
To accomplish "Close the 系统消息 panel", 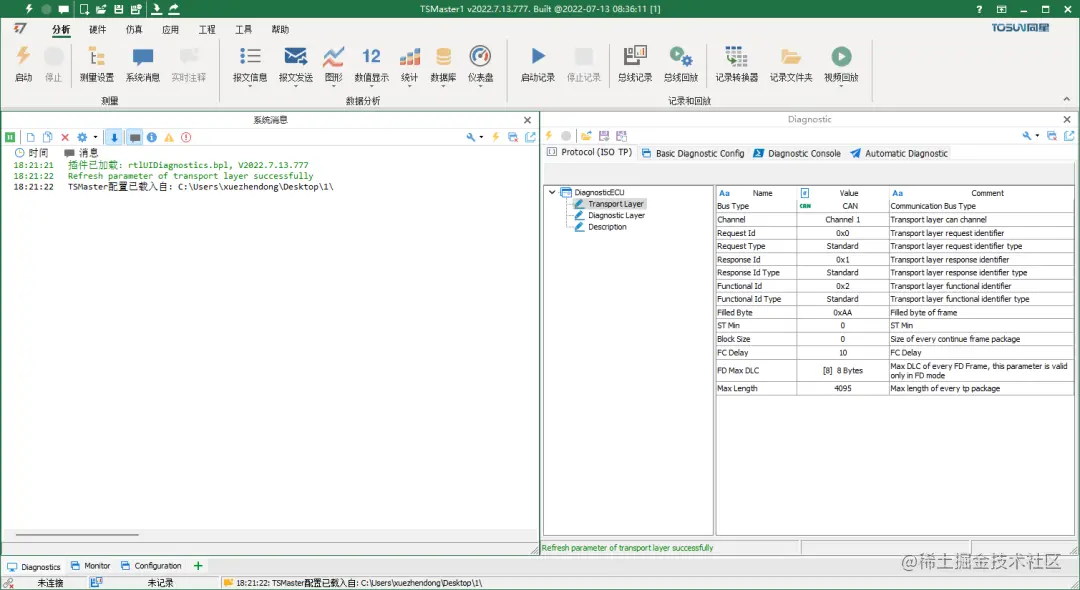I will [528, 120].
